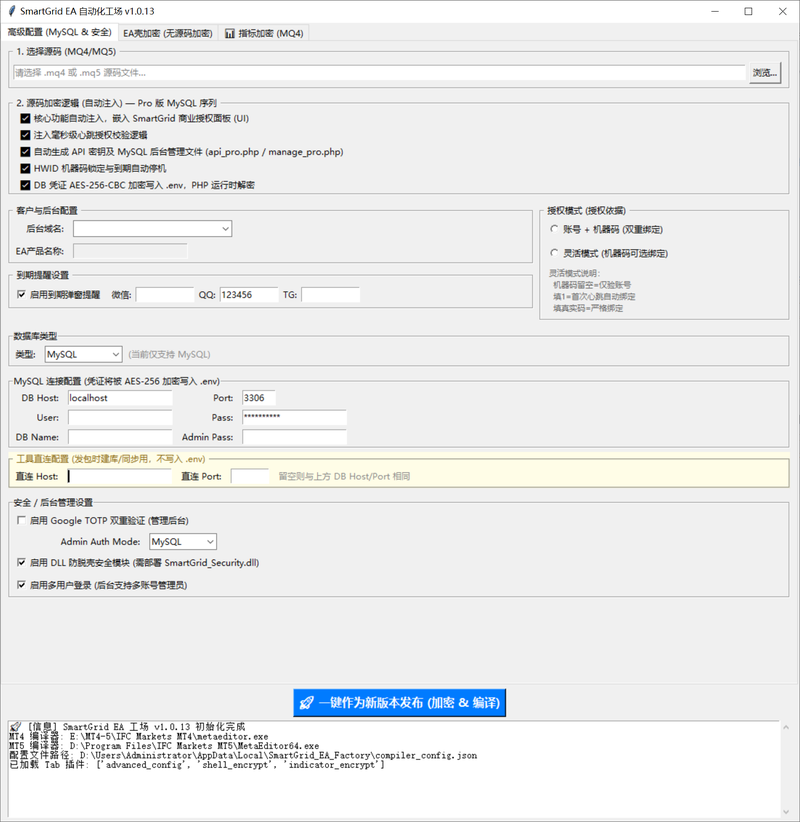Select 账号 + 机器码 (双重绑定) radio option
This screenshot has height=822, width=800.
[554, 229]
